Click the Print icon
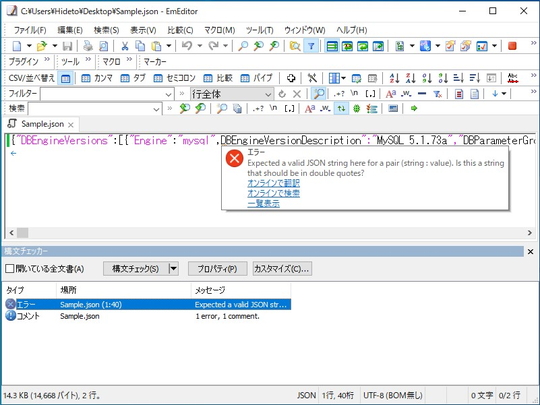 pos(88,45)
